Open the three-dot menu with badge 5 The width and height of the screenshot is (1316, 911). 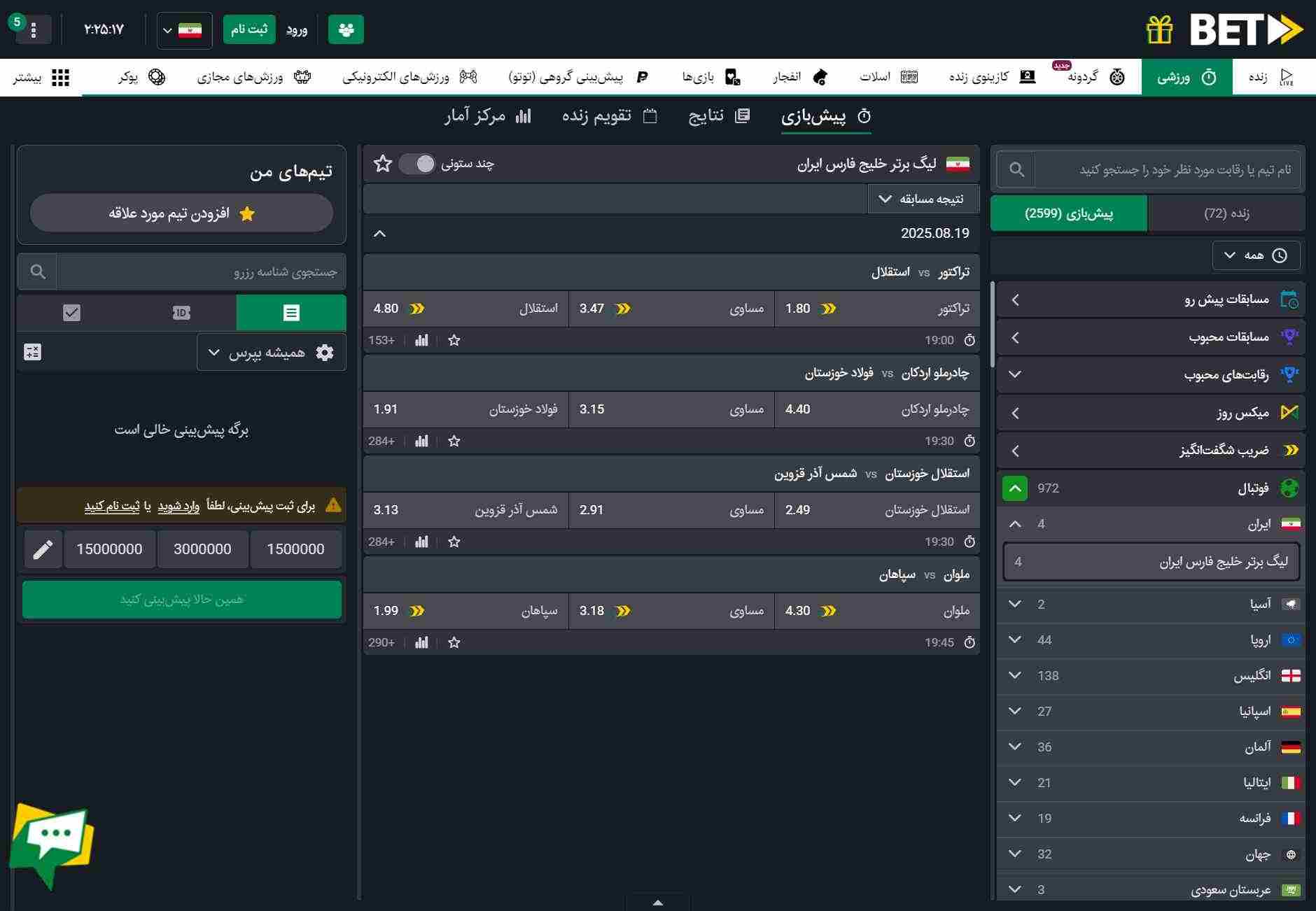point(33,30)
